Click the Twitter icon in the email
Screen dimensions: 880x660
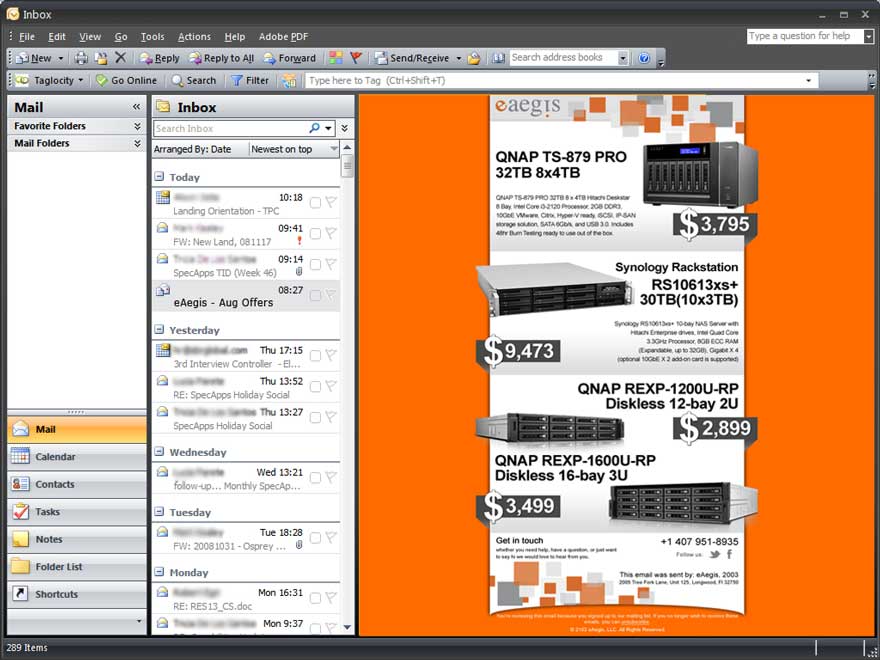(714, 554)
